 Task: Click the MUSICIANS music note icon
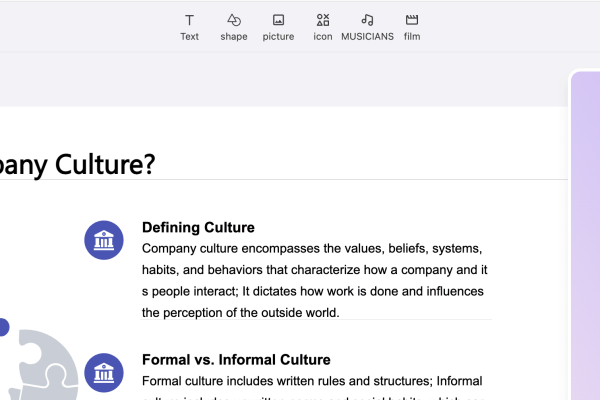click(367, 20)
